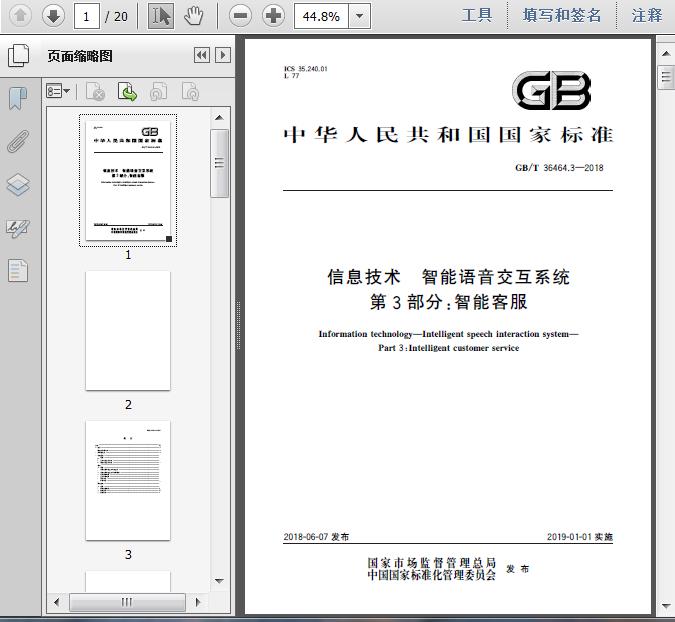Open the Bookmarks panel icon

[x=18, y=98]
